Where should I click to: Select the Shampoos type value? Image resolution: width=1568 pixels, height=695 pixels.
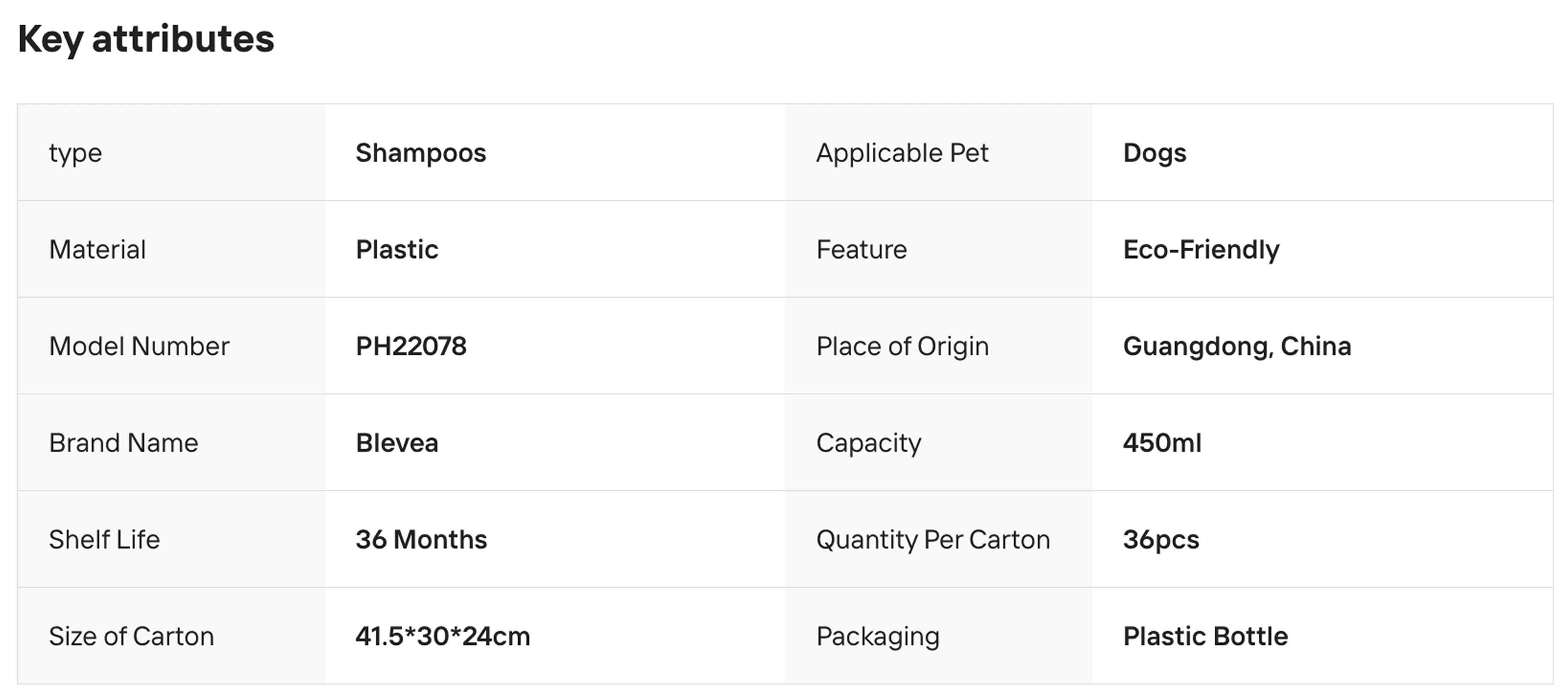pos(421,153)
